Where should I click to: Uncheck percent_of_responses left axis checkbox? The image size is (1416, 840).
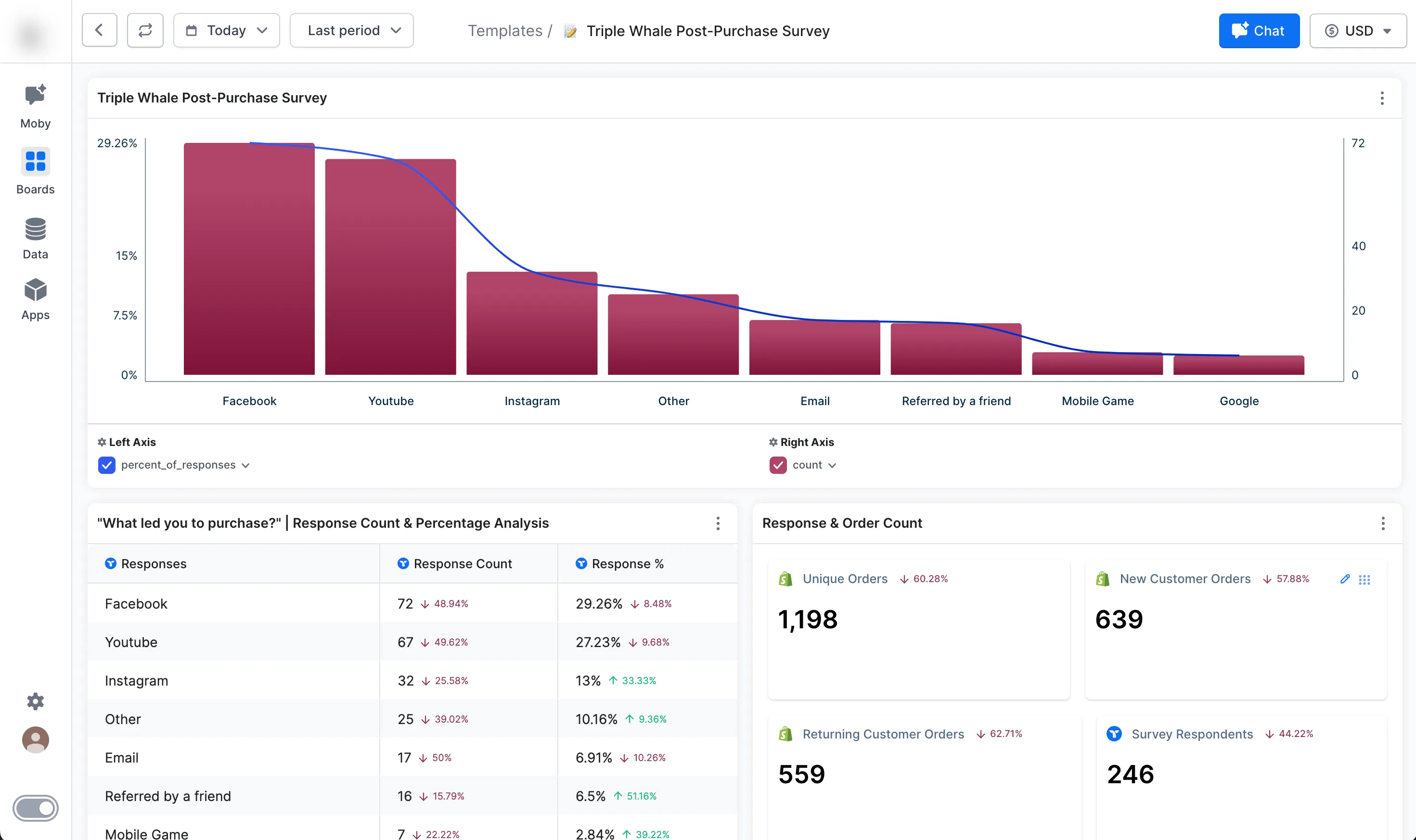point(106,465)
